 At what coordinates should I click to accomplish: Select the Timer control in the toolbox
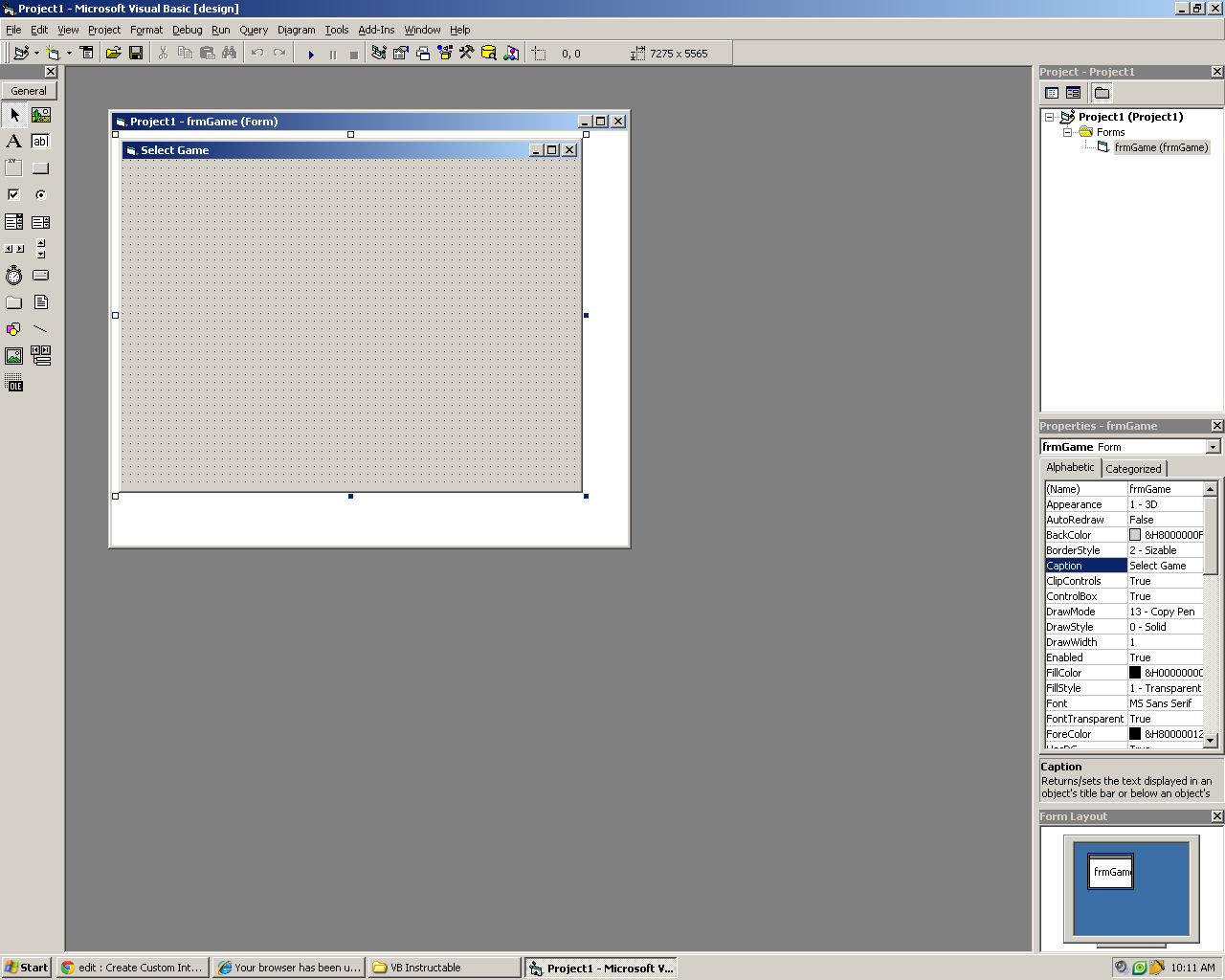[13, 276]
